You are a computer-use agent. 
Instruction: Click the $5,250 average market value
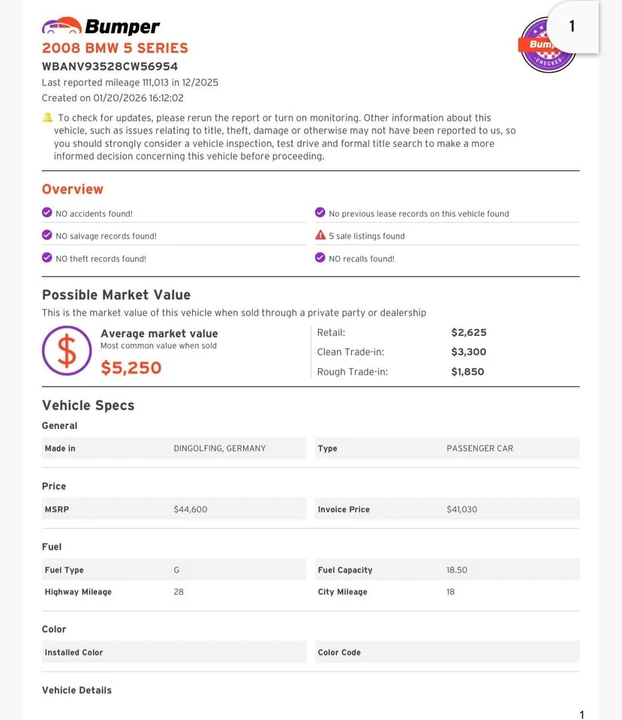(x=131, y=368)
